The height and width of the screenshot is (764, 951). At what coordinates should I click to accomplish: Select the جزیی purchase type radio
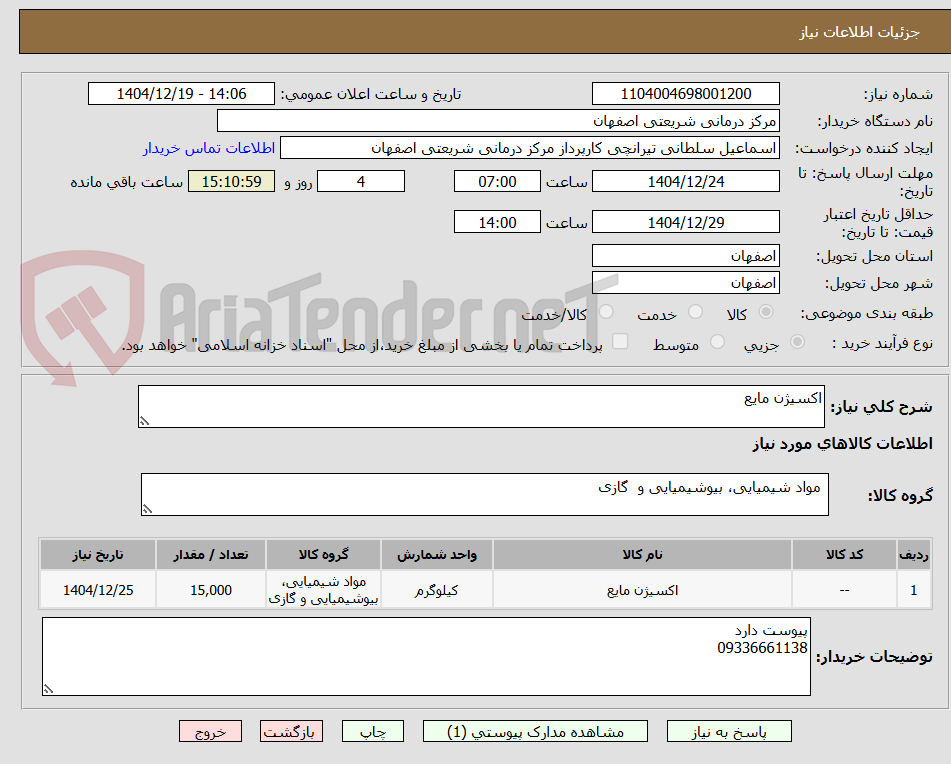(798, 342)
